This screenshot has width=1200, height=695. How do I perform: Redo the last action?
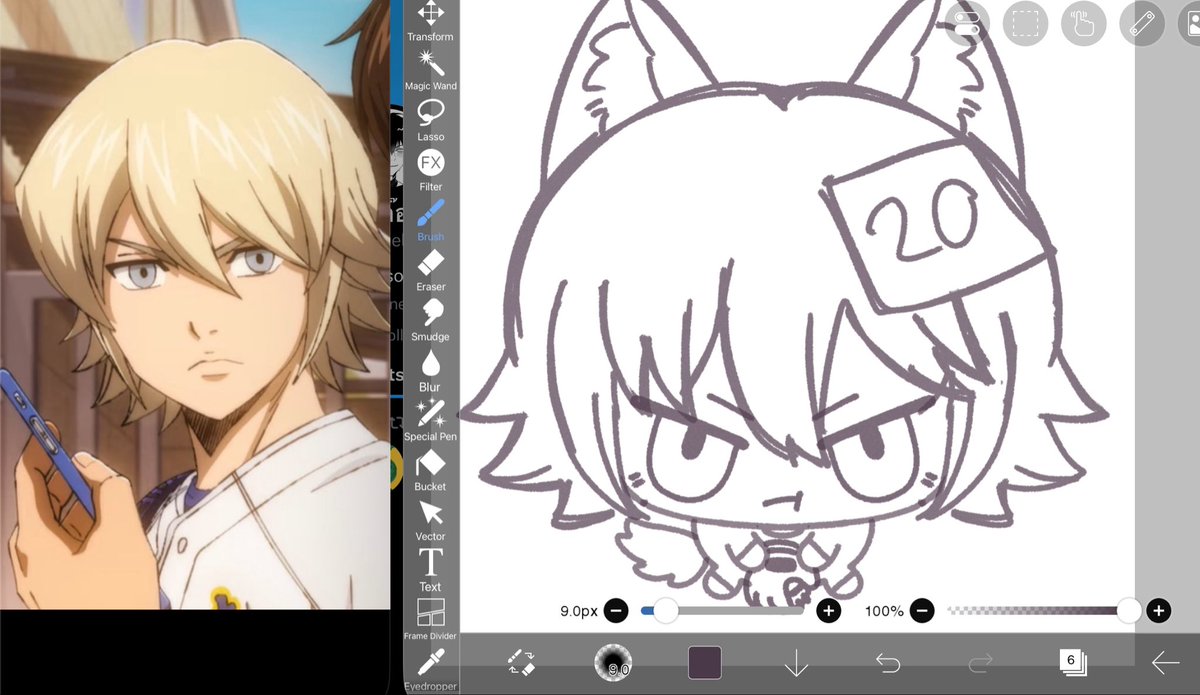(980, 662)
